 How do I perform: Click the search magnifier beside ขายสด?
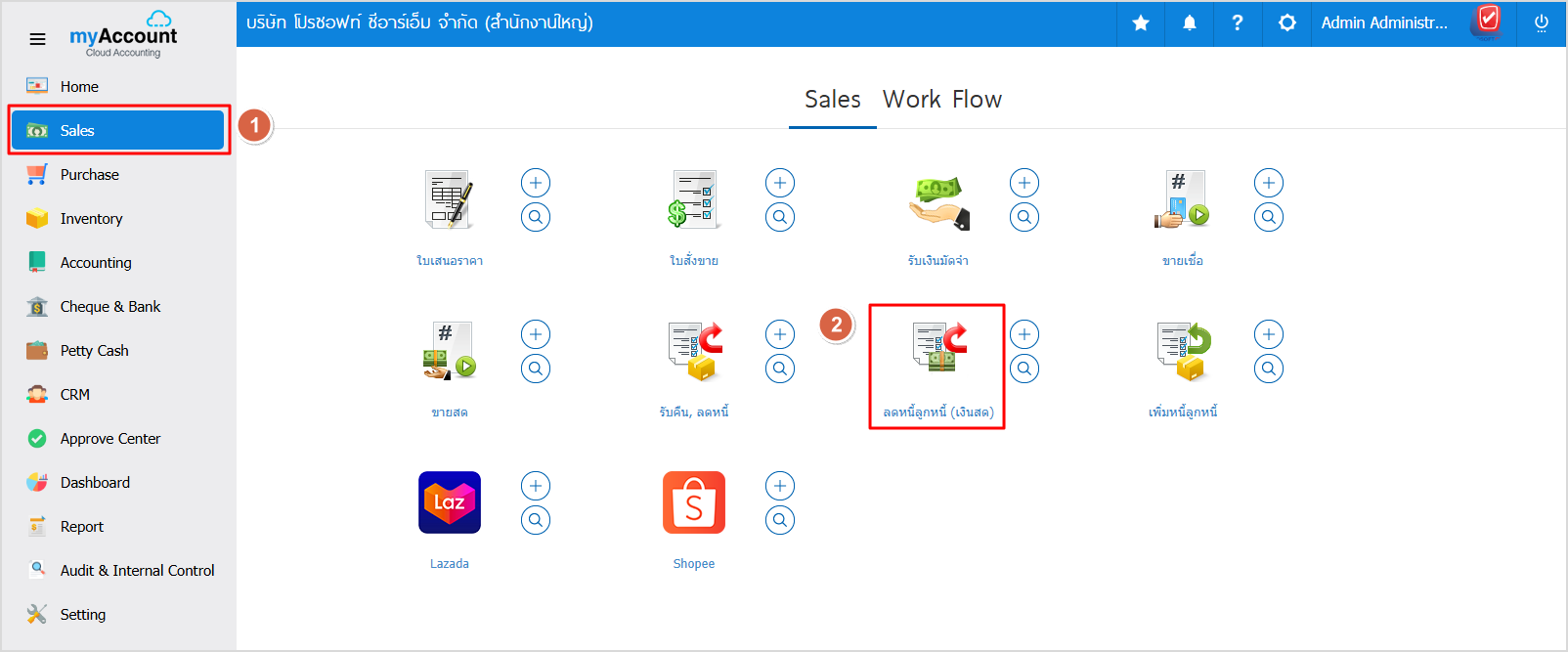[x=536, y=369]
